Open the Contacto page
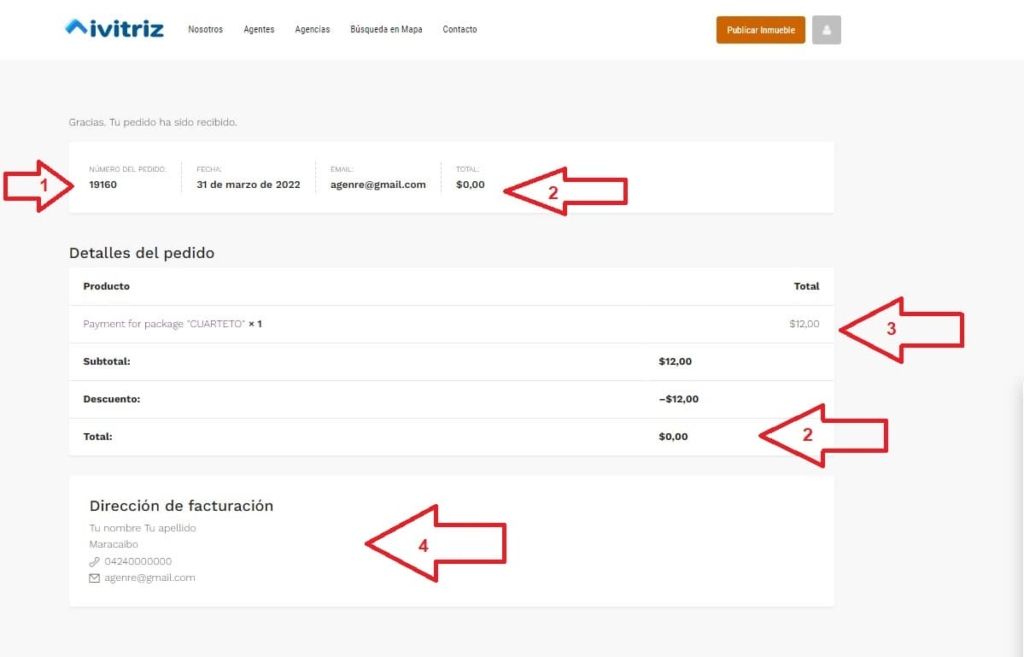Image resolution: width=1024 pixels, height=657 pixels. point(460,30)
